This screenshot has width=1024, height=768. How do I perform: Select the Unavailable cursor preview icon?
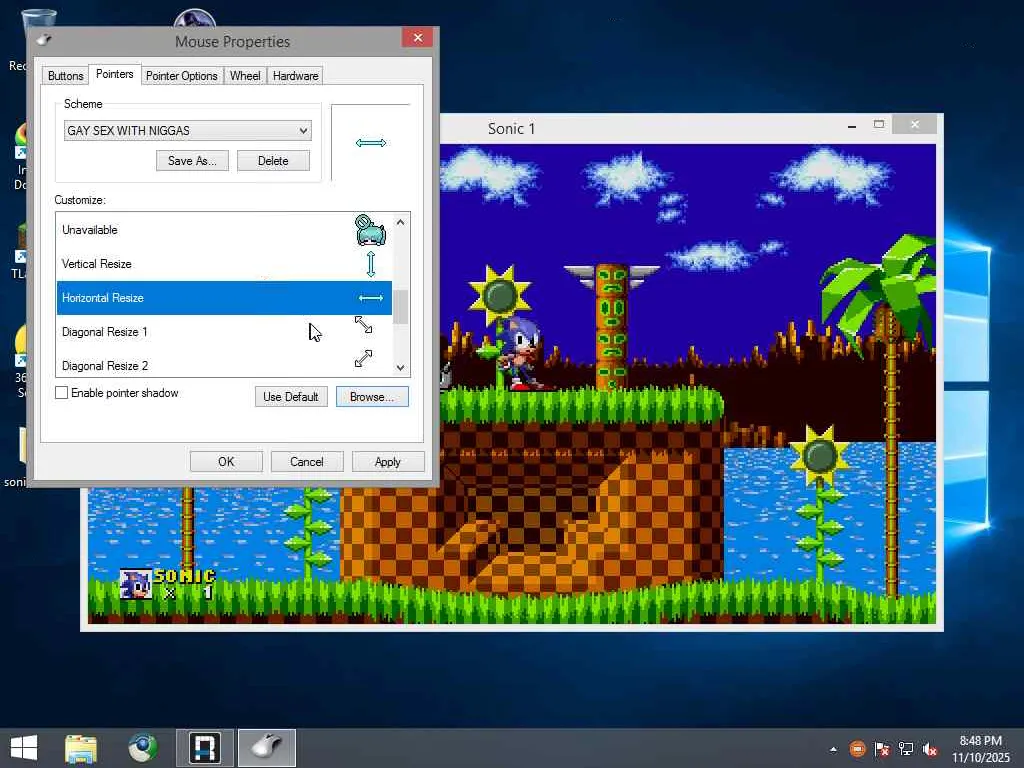tap(370, 230)
